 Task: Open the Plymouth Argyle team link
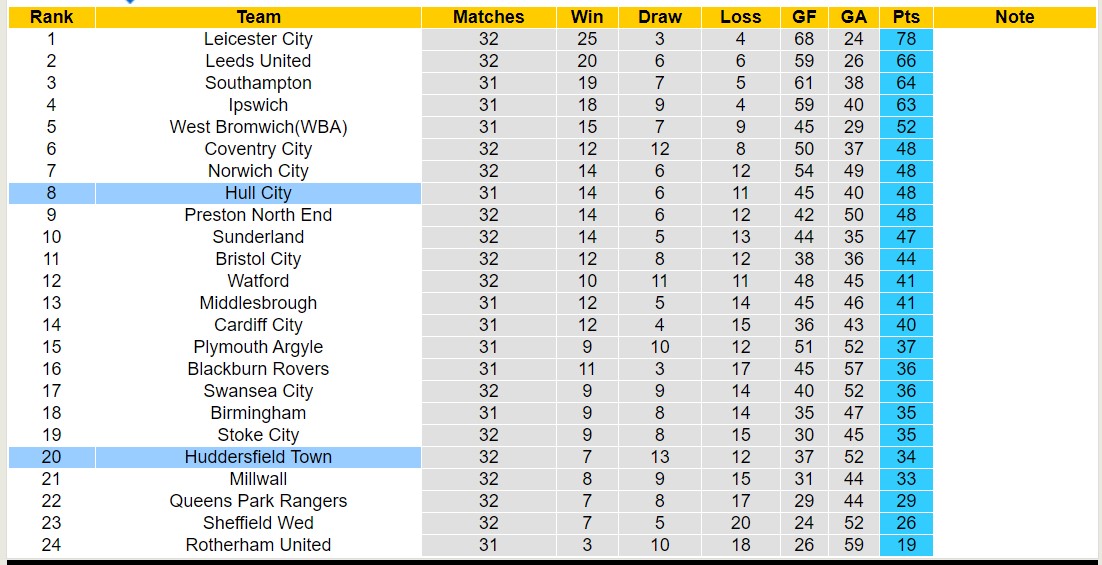[258, 347]
